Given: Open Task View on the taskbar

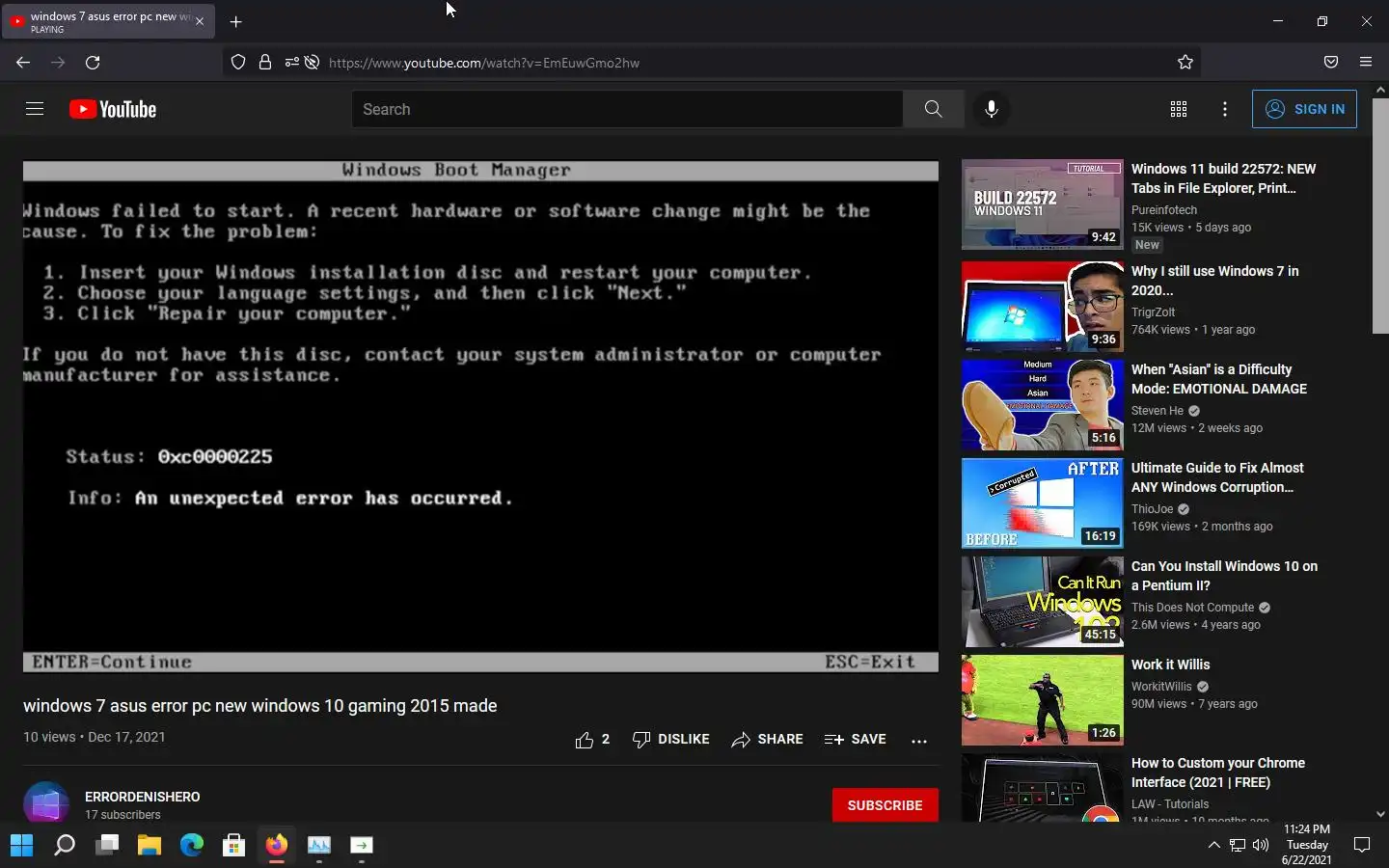Looking at the screenshot, I should 107,846.
